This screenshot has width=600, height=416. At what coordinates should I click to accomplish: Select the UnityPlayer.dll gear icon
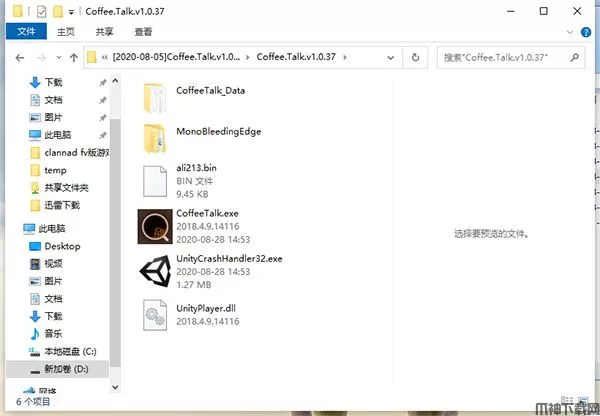coord(155,315)
